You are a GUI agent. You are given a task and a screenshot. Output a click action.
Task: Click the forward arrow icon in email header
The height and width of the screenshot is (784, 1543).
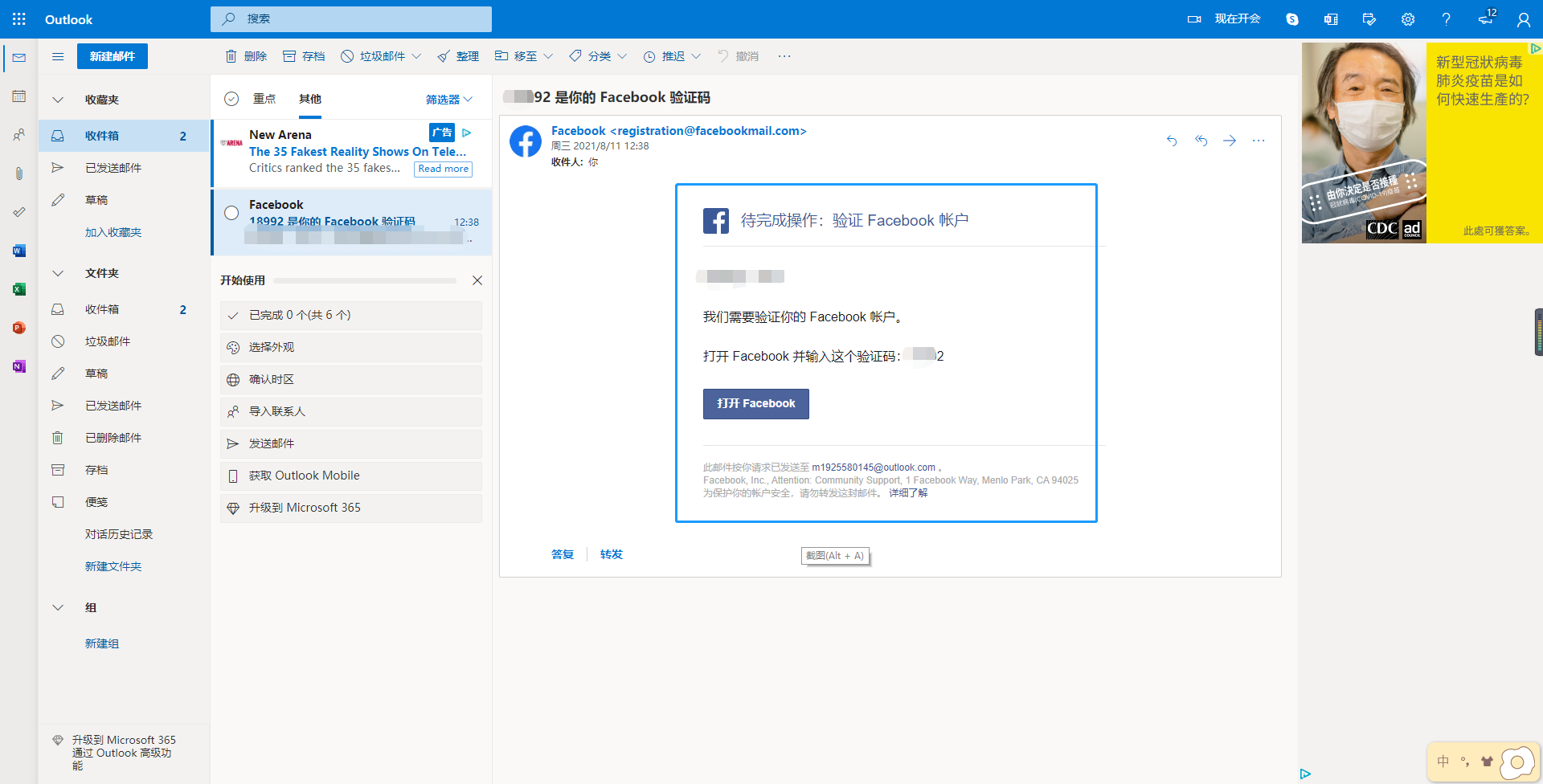pos(1230,141)
